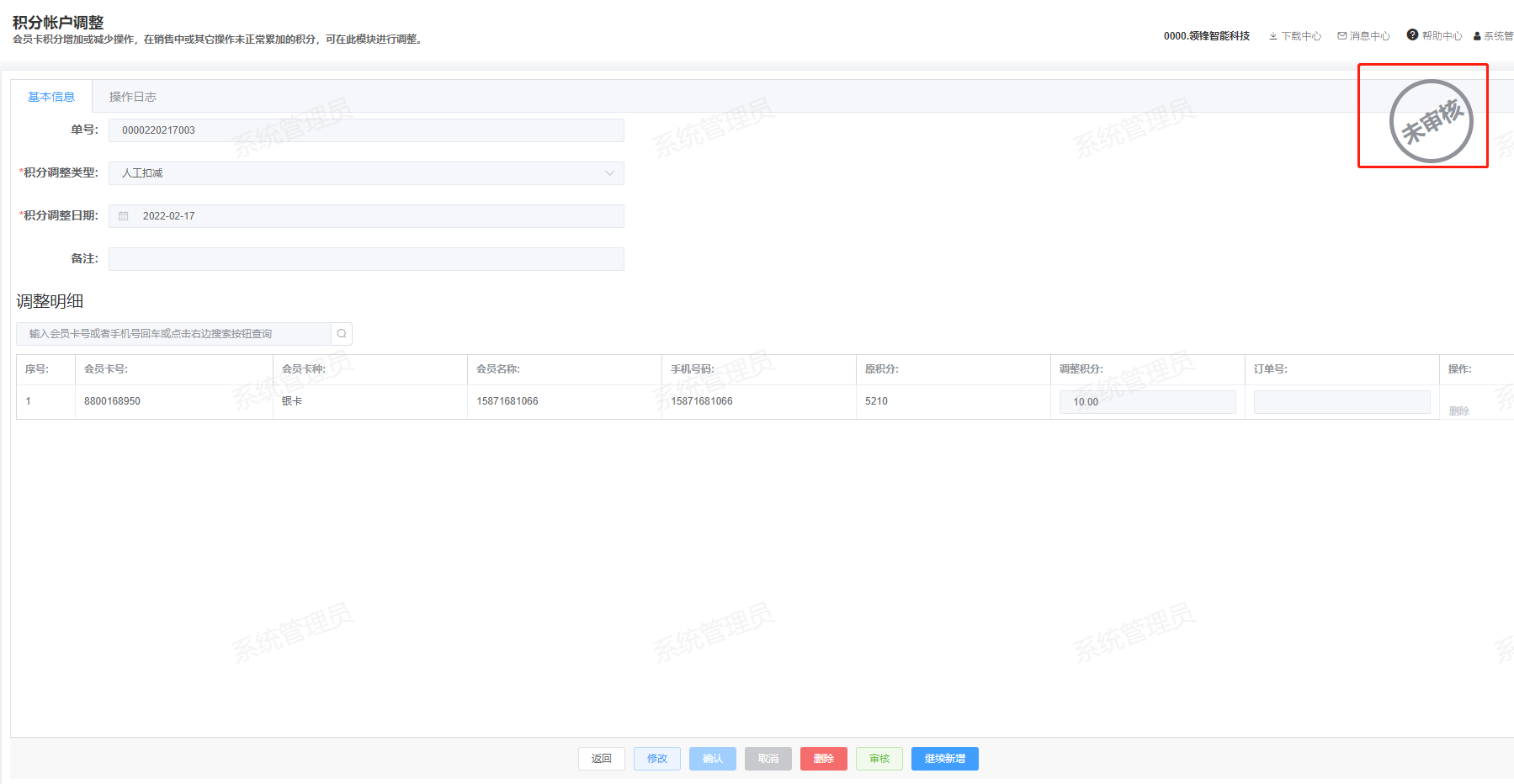1514x784 pixels.
Task: Click the 积分帐户调整 page title
Action: pos(58,23)
